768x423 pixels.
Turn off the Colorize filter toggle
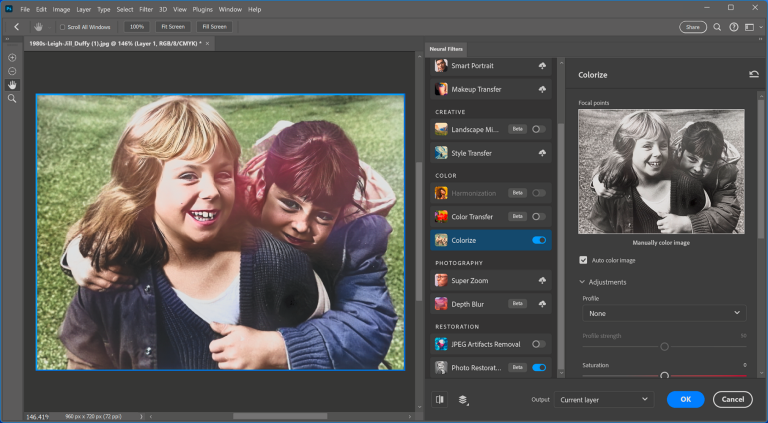click(x=539, y=240)
